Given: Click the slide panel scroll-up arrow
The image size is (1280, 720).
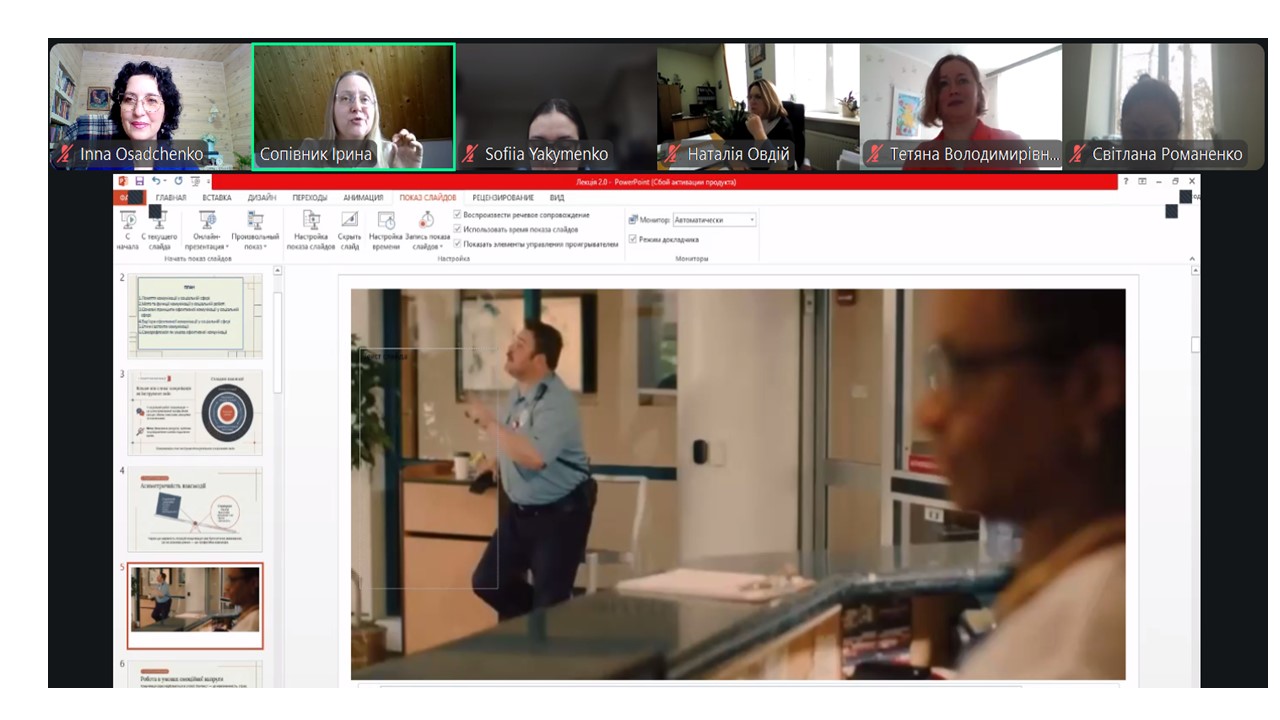Looking at the screenshot, I should pyautogui.click(x=277, y=271).
